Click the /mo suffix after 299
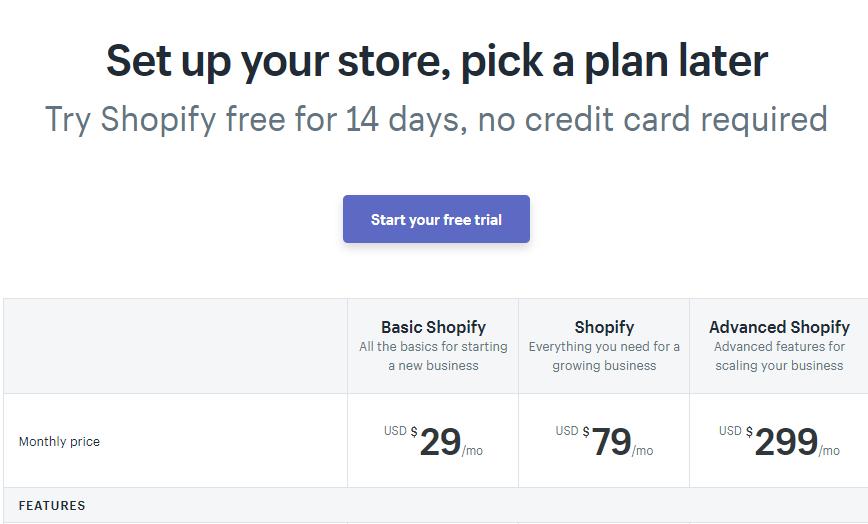 [829, 451]
